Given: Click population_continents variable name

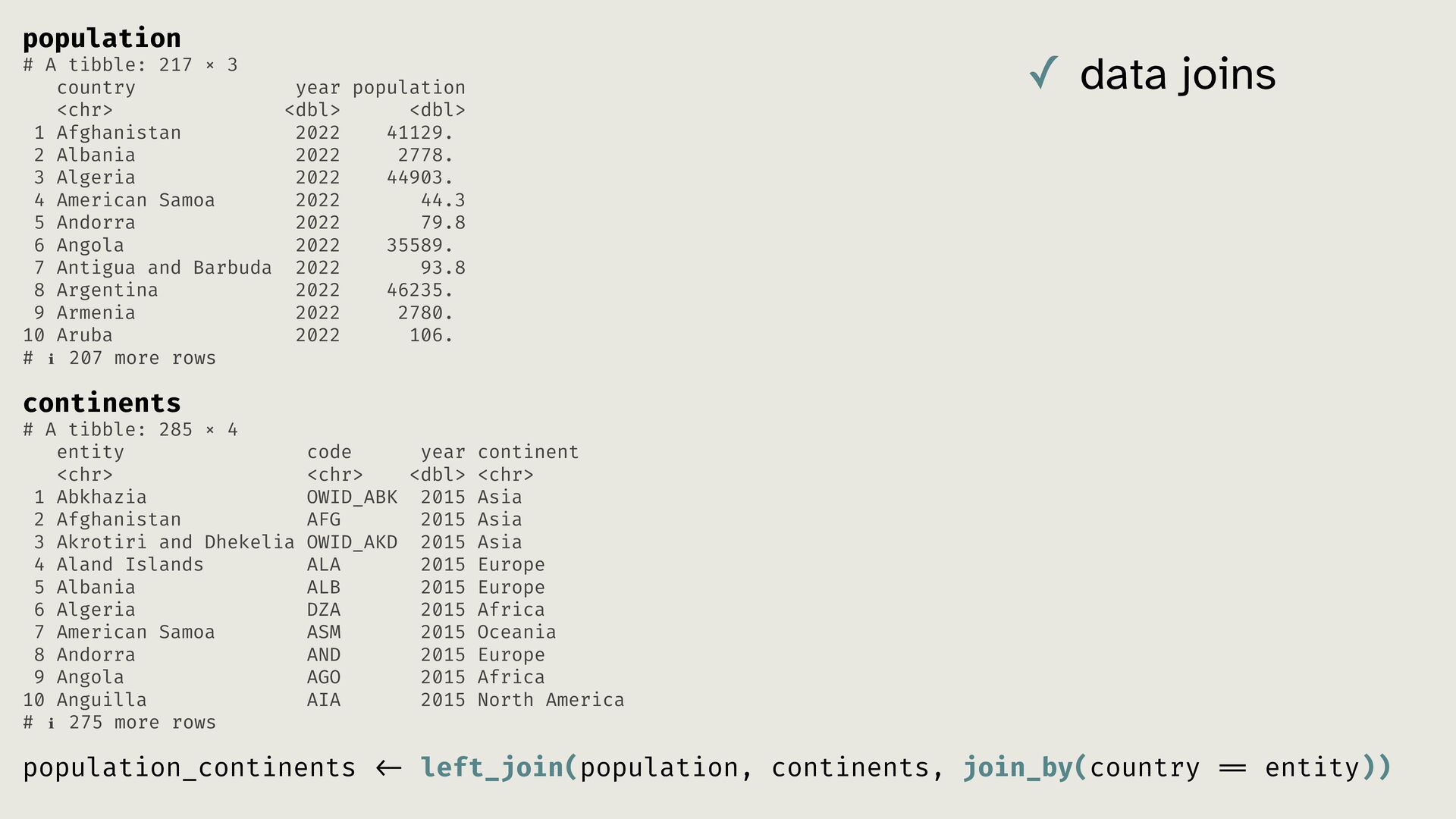Looking at the screenshot, I should coord(189,767).
